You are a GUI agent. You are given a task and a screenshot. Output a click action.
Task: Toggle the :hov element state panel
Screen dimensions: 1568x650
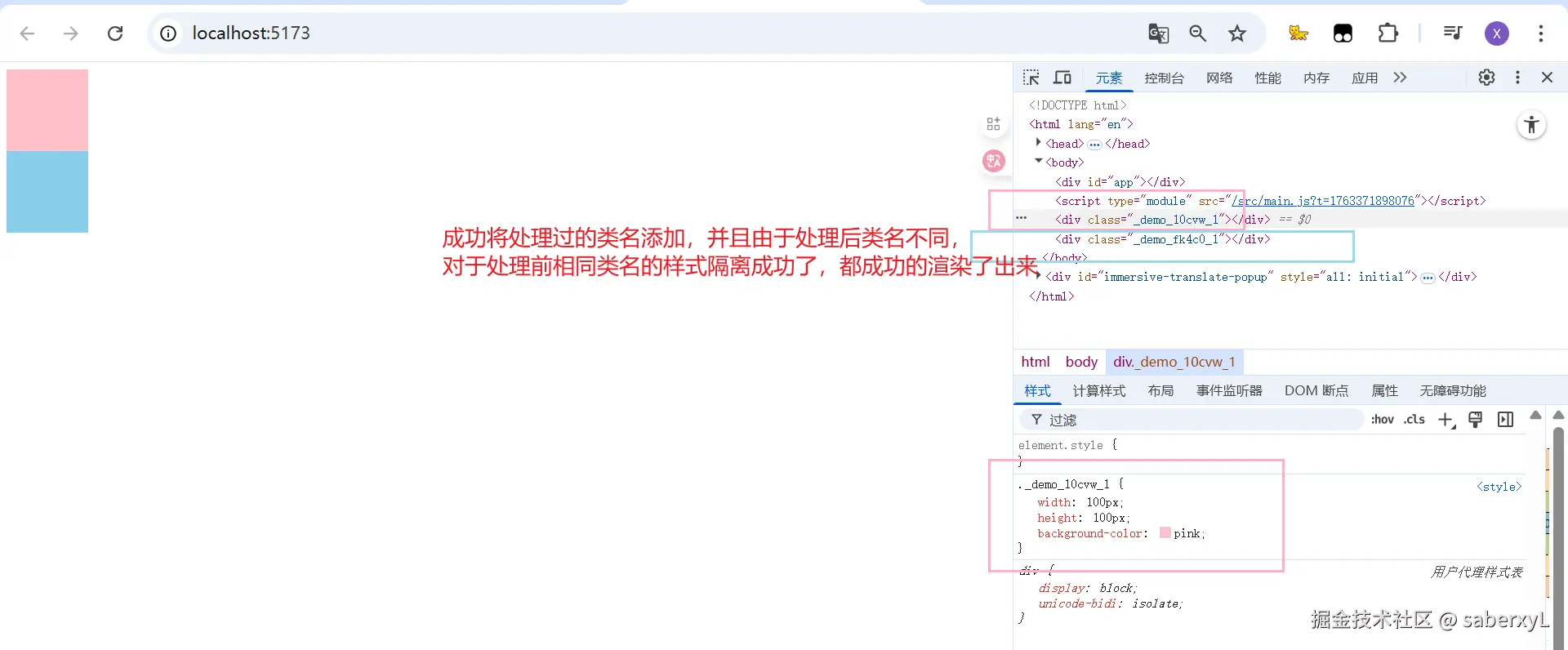tap(1383, 420)
